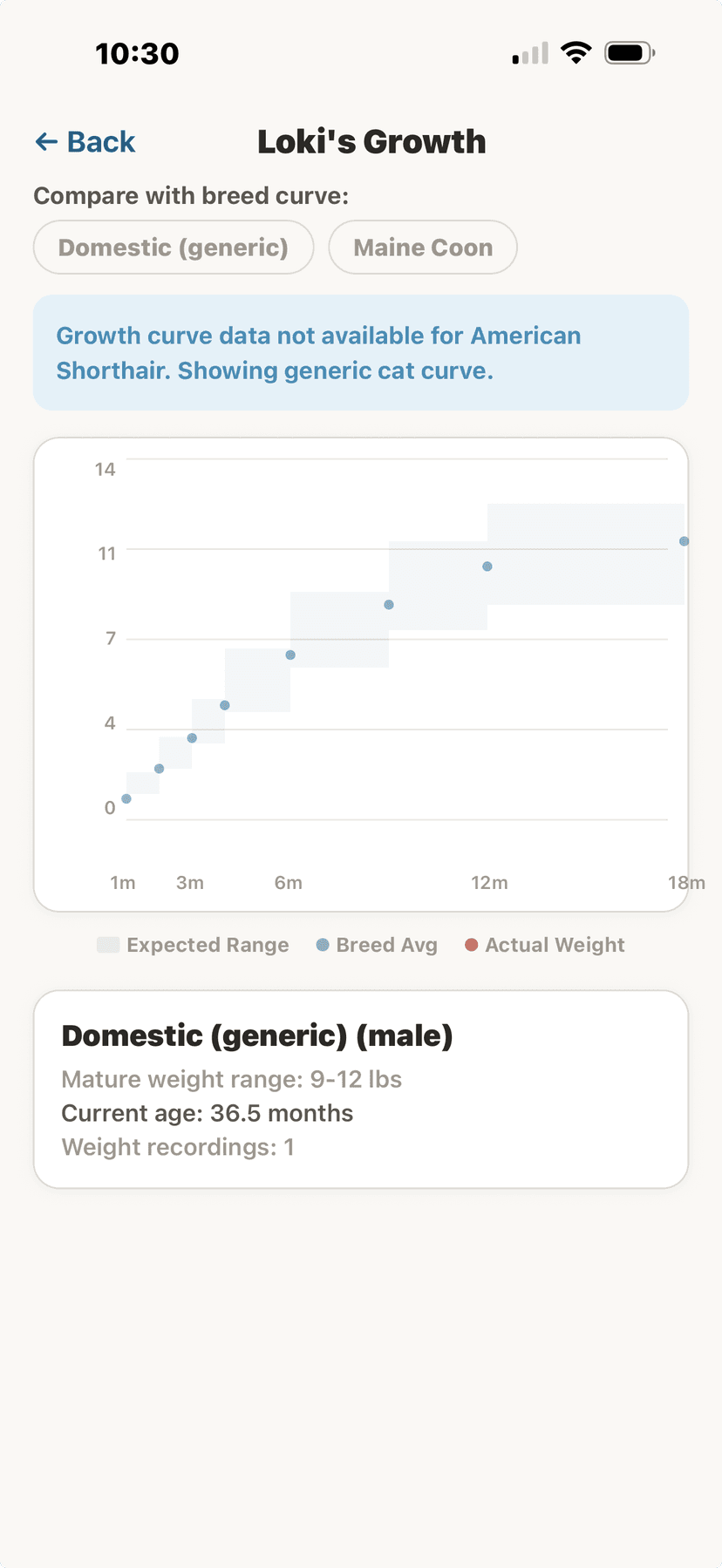Tap the back arrow icon
The image size is (722, 1568).
point(46,141)
